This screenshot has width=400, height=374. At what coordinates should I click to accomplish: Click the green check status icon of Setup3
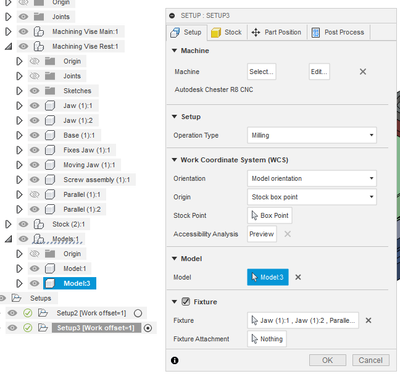(x=28, y=328)
